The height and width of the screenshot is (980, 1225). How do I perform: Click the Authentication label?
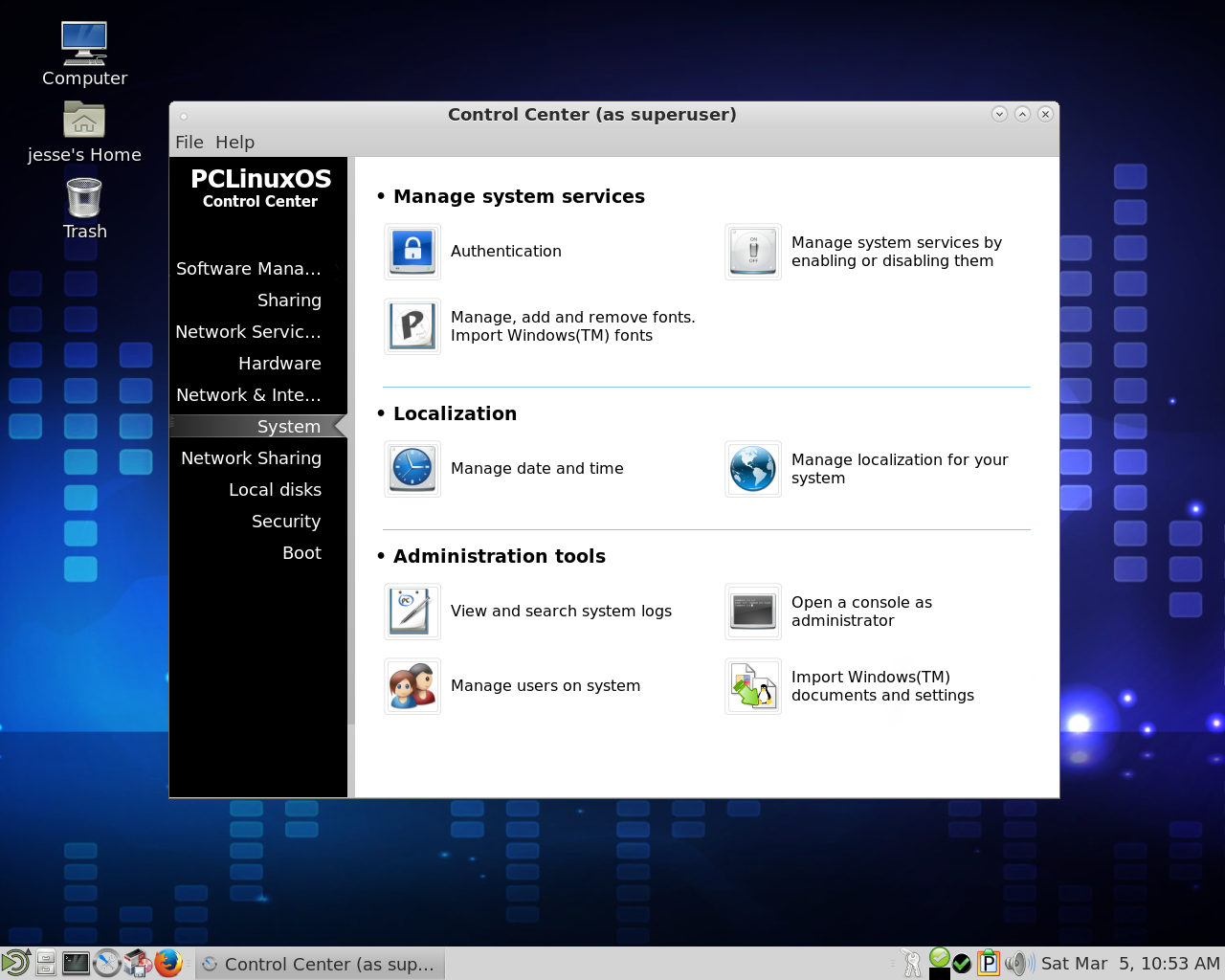[x=506, y=252]
